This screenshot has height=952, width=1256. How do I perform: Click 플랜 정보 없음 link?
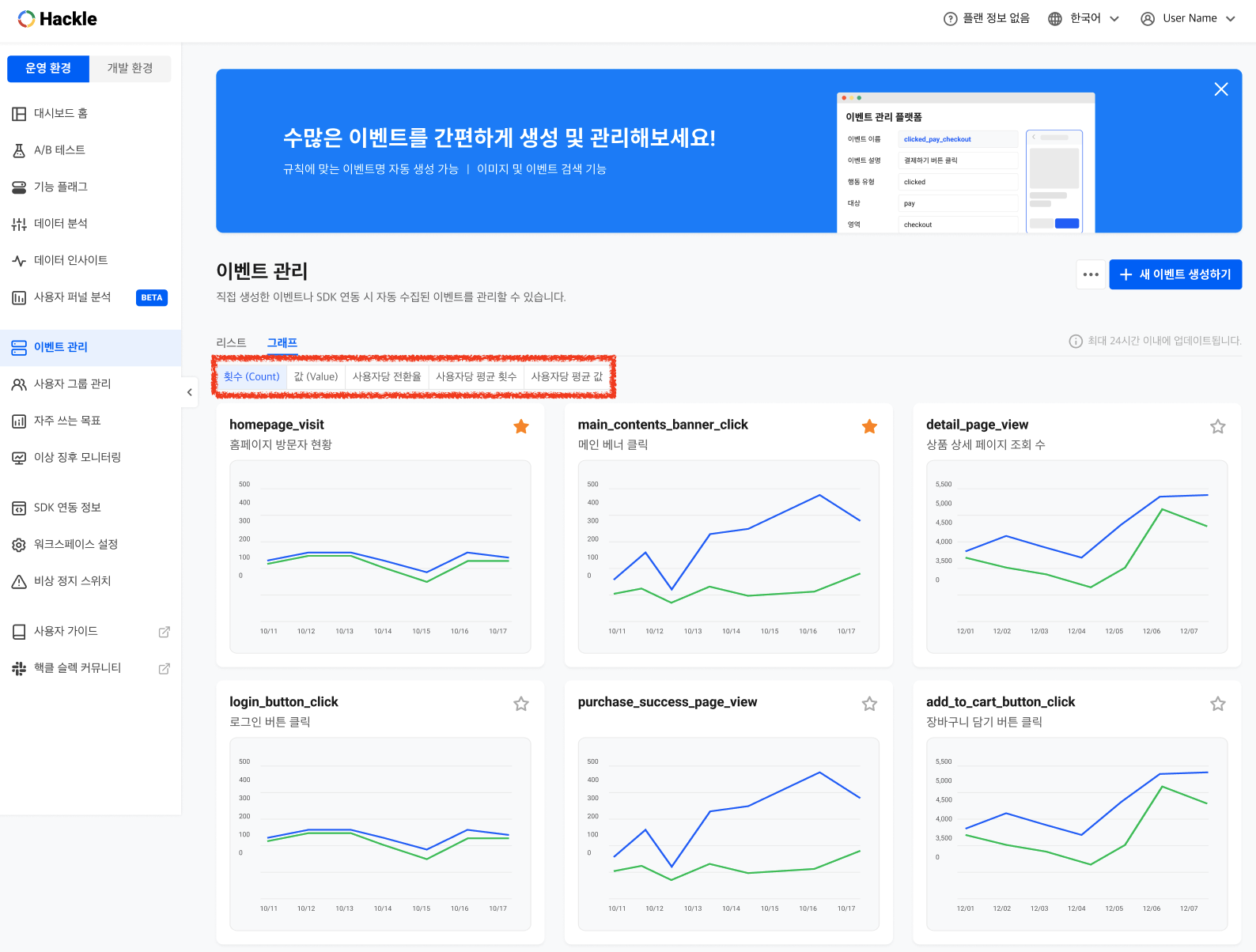997,19
